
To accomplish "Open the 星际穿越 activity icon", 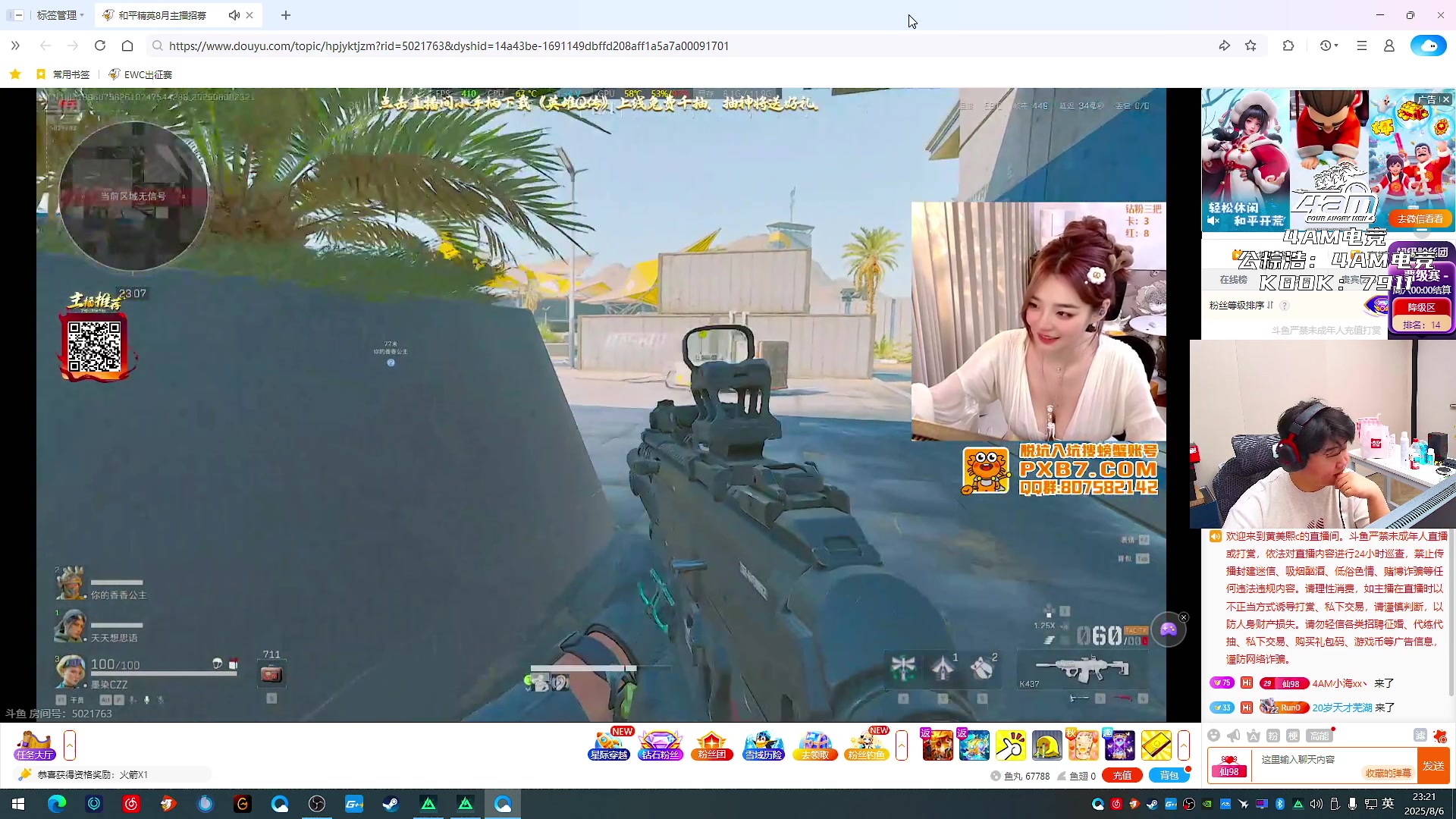I will point(610,745).
